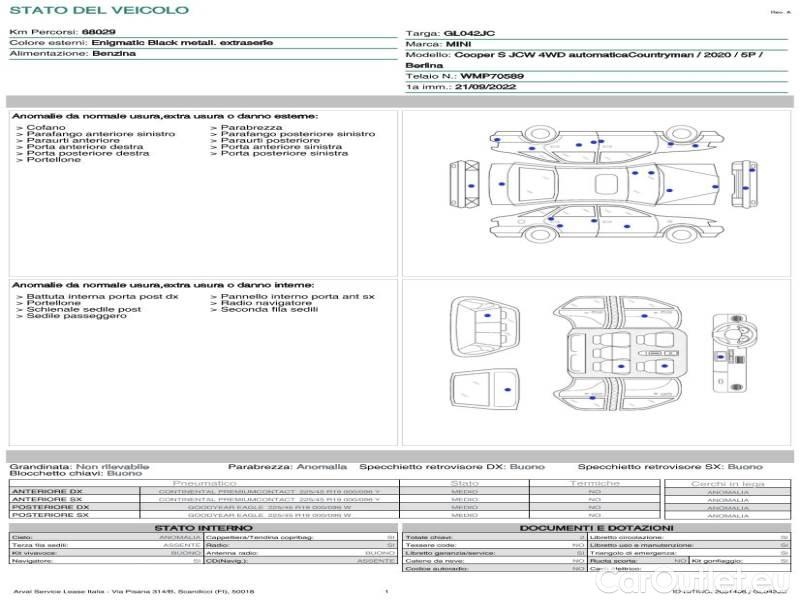
Task: Click the blue damage marker on dashboard diagram
Action: tap(721, 357)
